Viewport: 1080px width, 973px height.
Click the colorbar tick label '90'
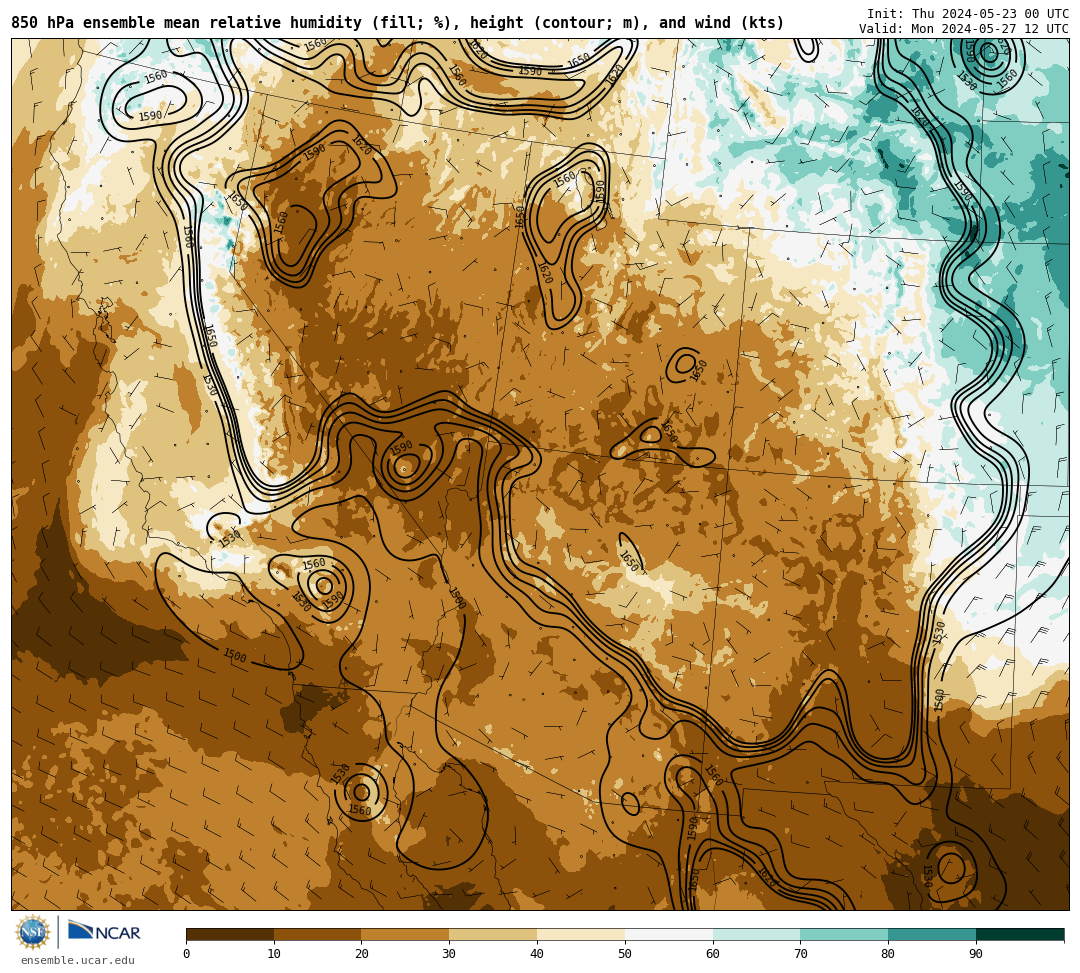(976, 954)
